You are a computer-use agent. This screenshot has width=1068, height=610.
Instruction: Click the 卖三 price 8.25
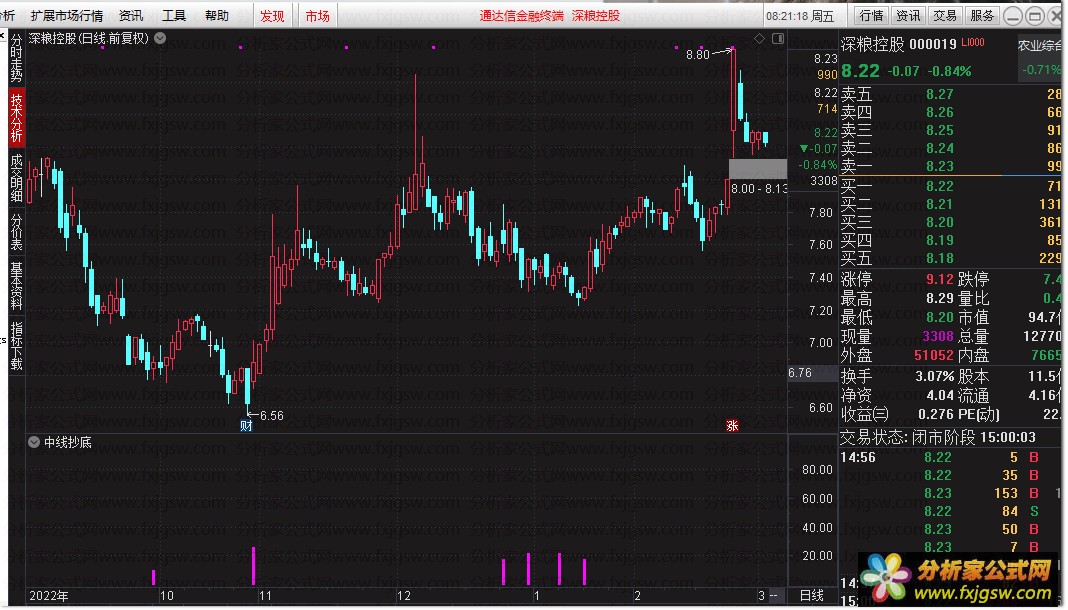point(939,131)
